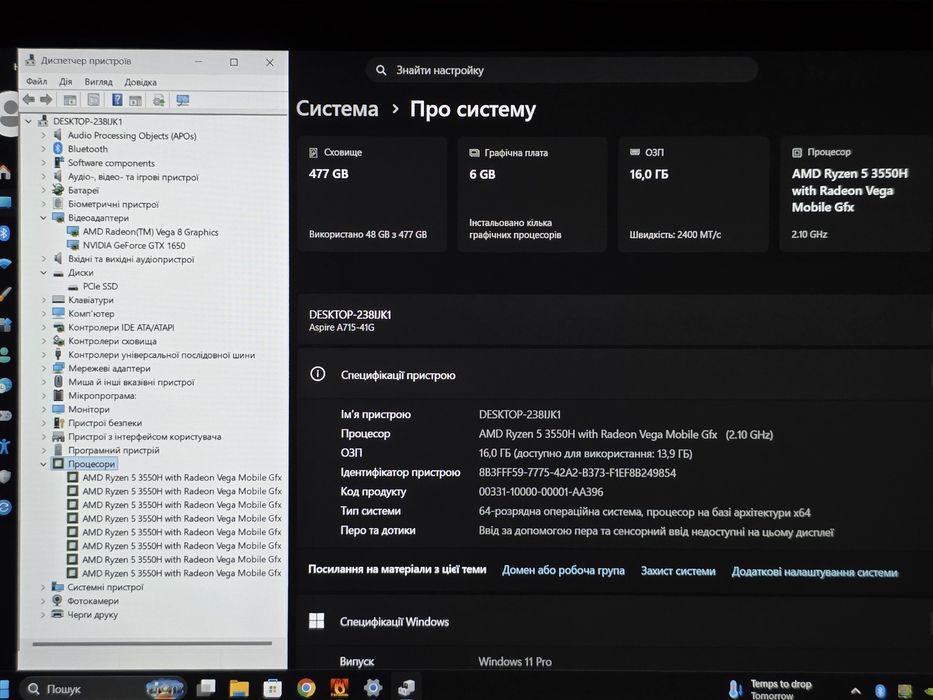Viewport: 933px width, 700px height.
Task: Open the Дія menu
Action: pyautogui.click(x=65, y=82)
